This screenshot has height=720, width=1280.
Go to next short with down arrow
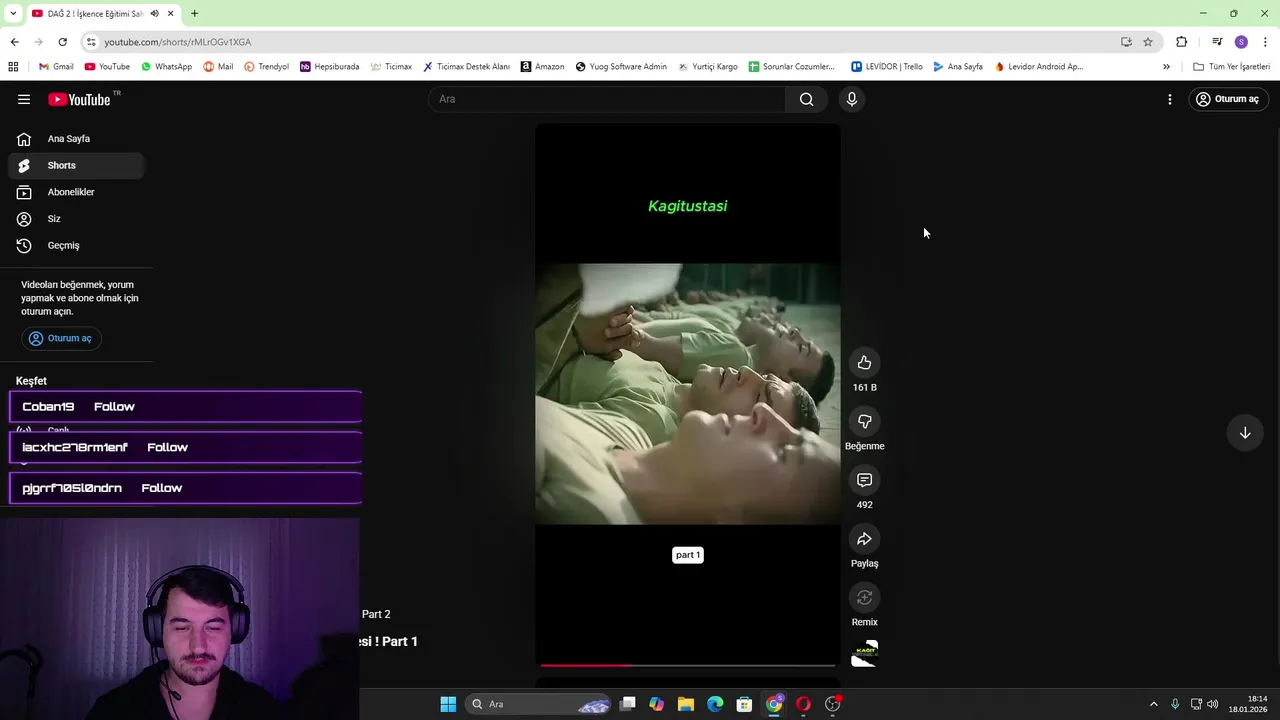(x=1245, y=433)
